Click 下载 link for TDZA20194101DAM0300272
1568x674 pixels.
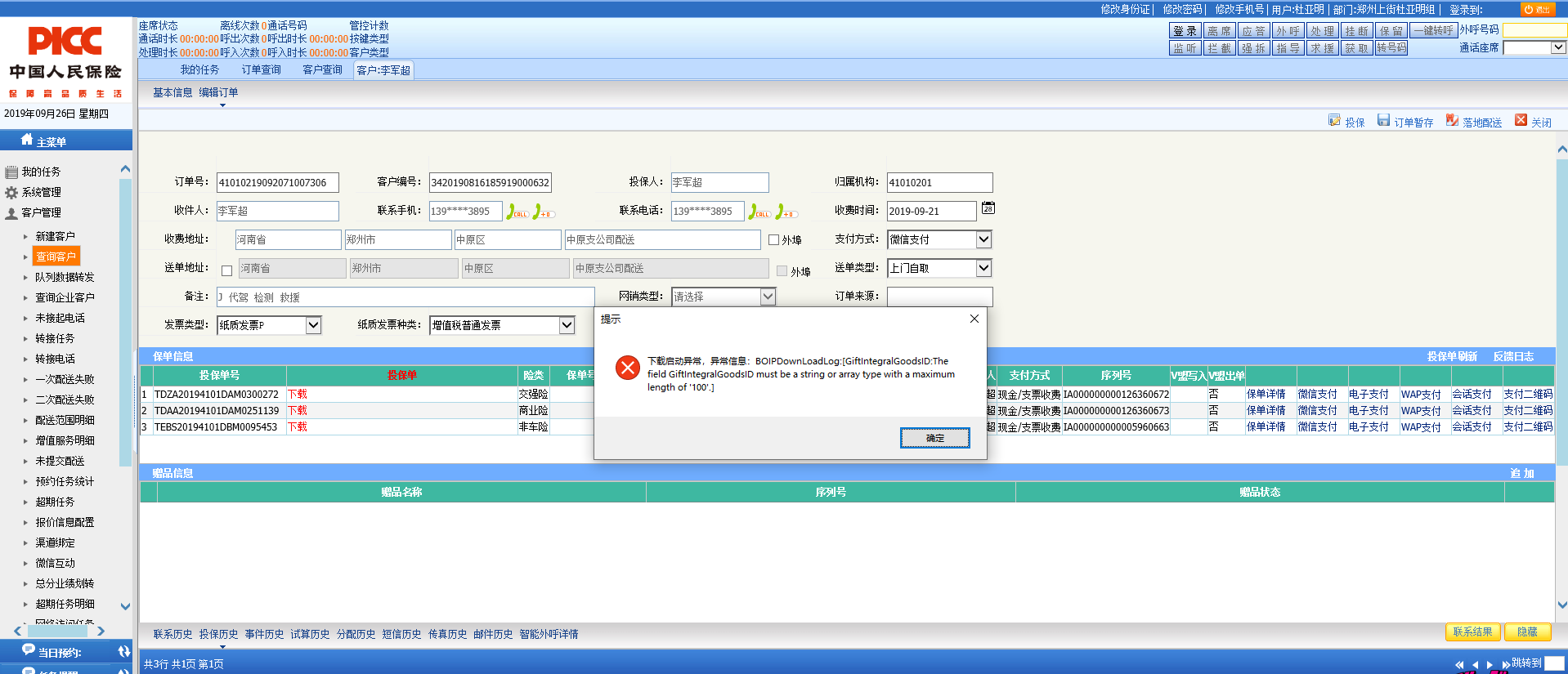coord(298,395)
